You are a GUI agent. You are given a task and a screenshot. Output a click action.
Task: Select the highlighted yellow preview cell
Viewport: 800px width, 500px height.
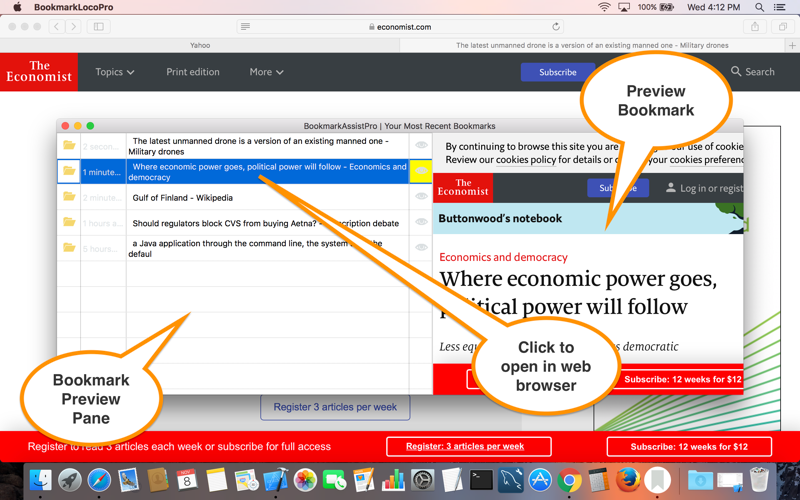421,171
